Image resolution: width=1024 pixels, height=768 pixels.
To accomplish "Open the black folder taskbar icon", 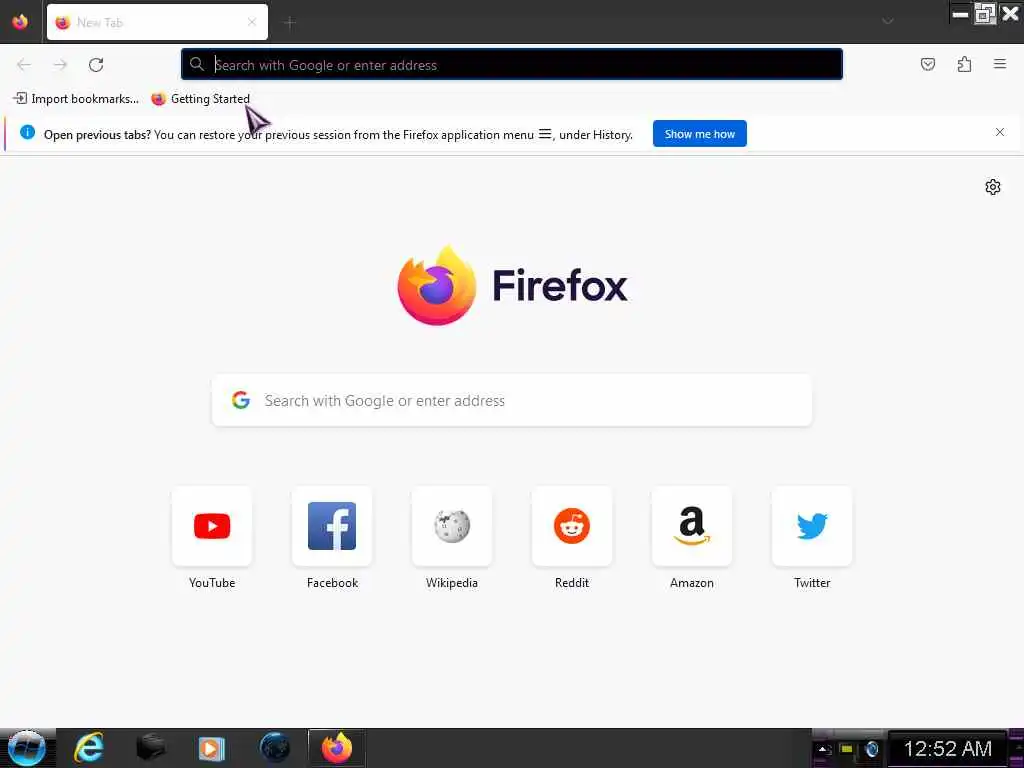I will 151,748.
